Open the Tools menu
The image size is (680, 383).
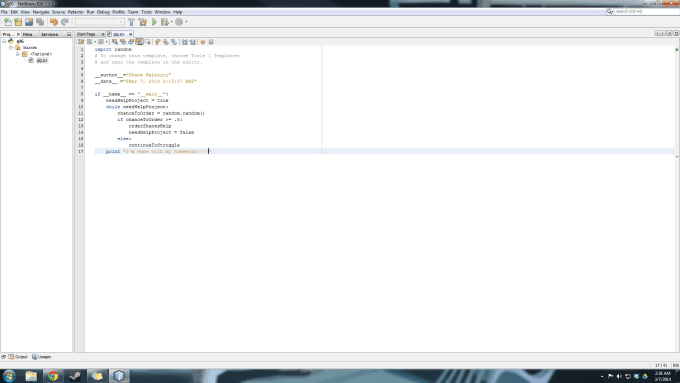point(147,12)
